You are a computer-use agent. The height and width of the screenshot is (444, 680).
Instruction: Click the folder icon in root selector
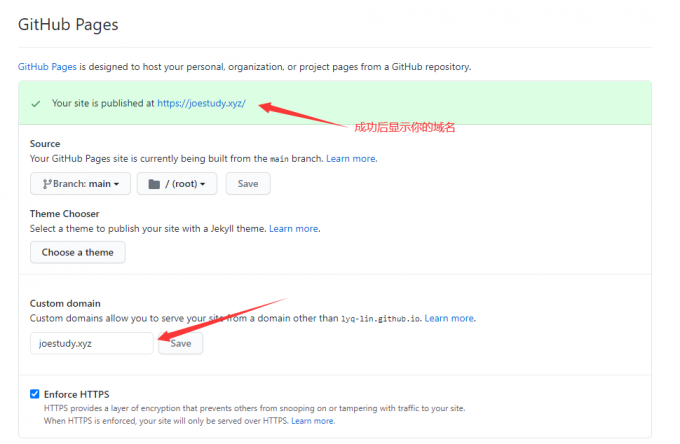(x=154, y=184)
